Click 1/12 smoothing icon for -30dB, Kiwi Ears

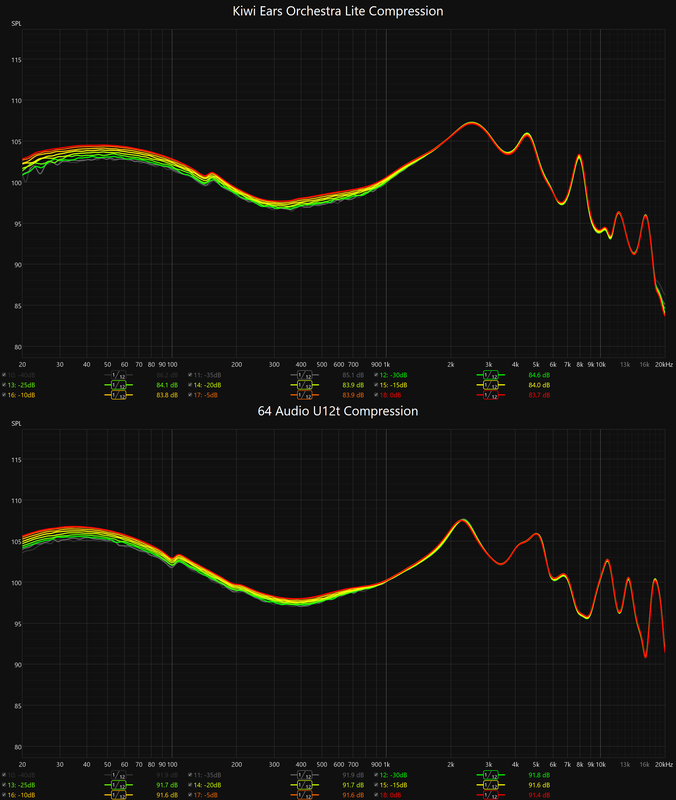pyautogui.click(x=491, y=375)
